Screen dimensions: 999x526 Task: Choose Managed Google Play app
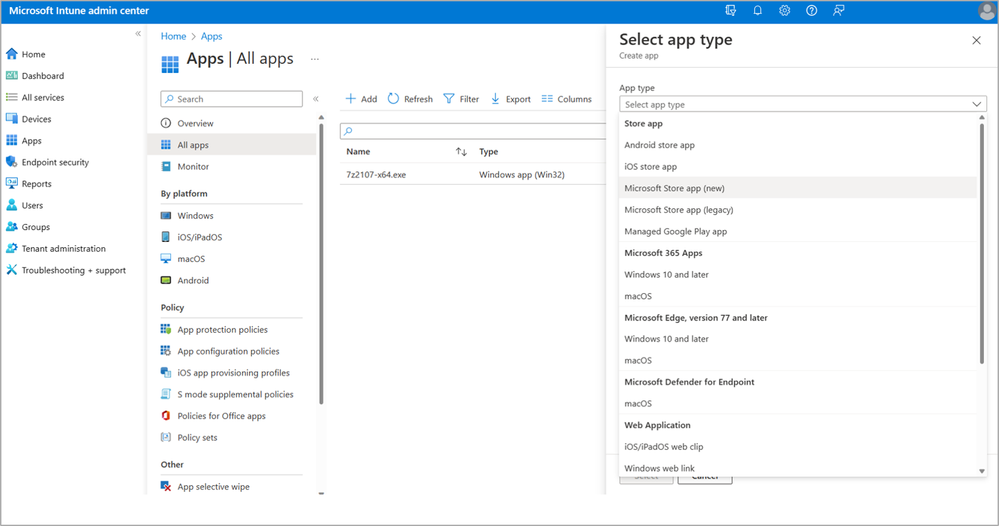coord(798,231)
